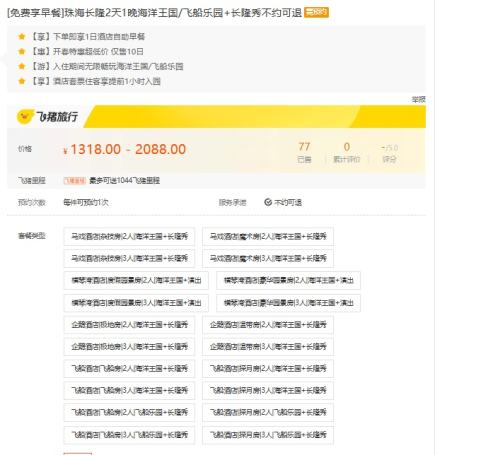Click the 预约次数 label

tap(32, 202)
